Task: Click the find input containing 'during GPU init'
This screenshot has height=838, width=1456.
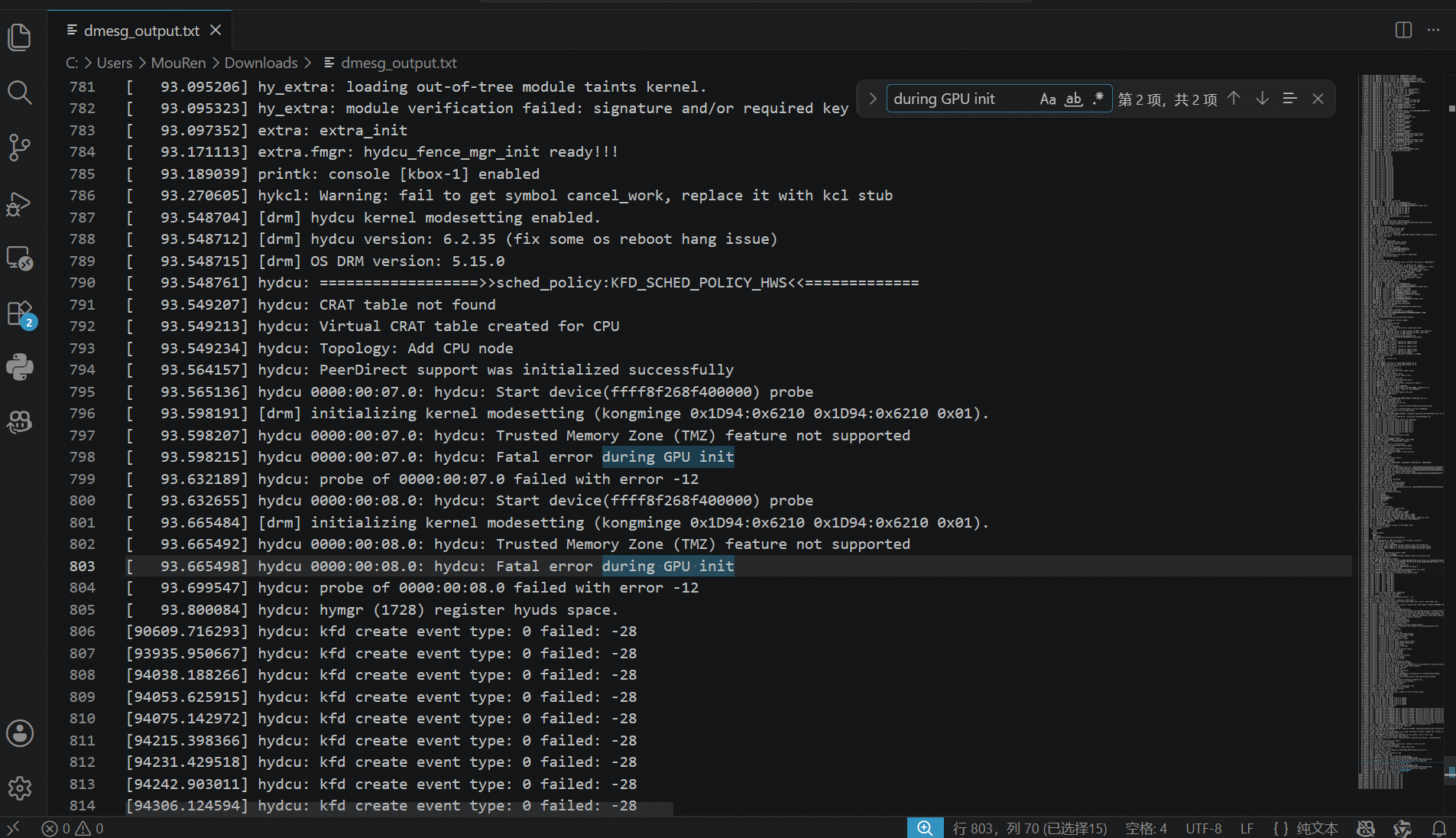Action: click(963, 99)
